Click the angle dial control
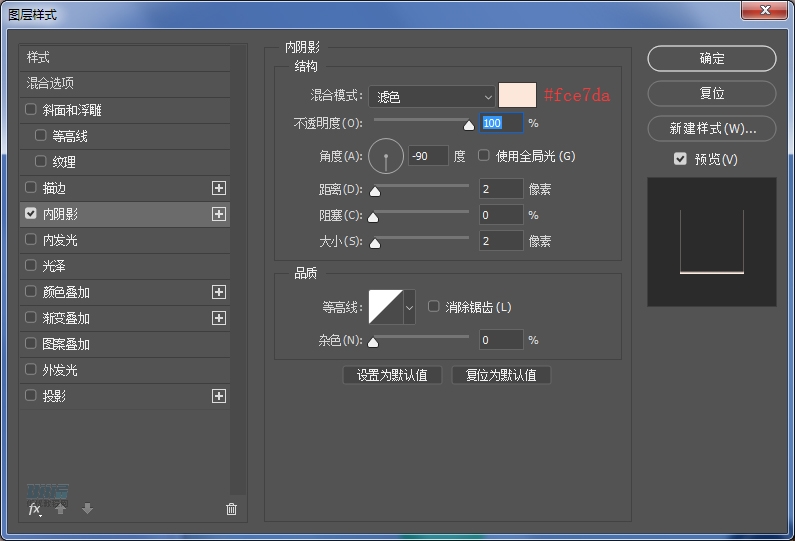This screenshot has width=795, height=541. [386, 157]
